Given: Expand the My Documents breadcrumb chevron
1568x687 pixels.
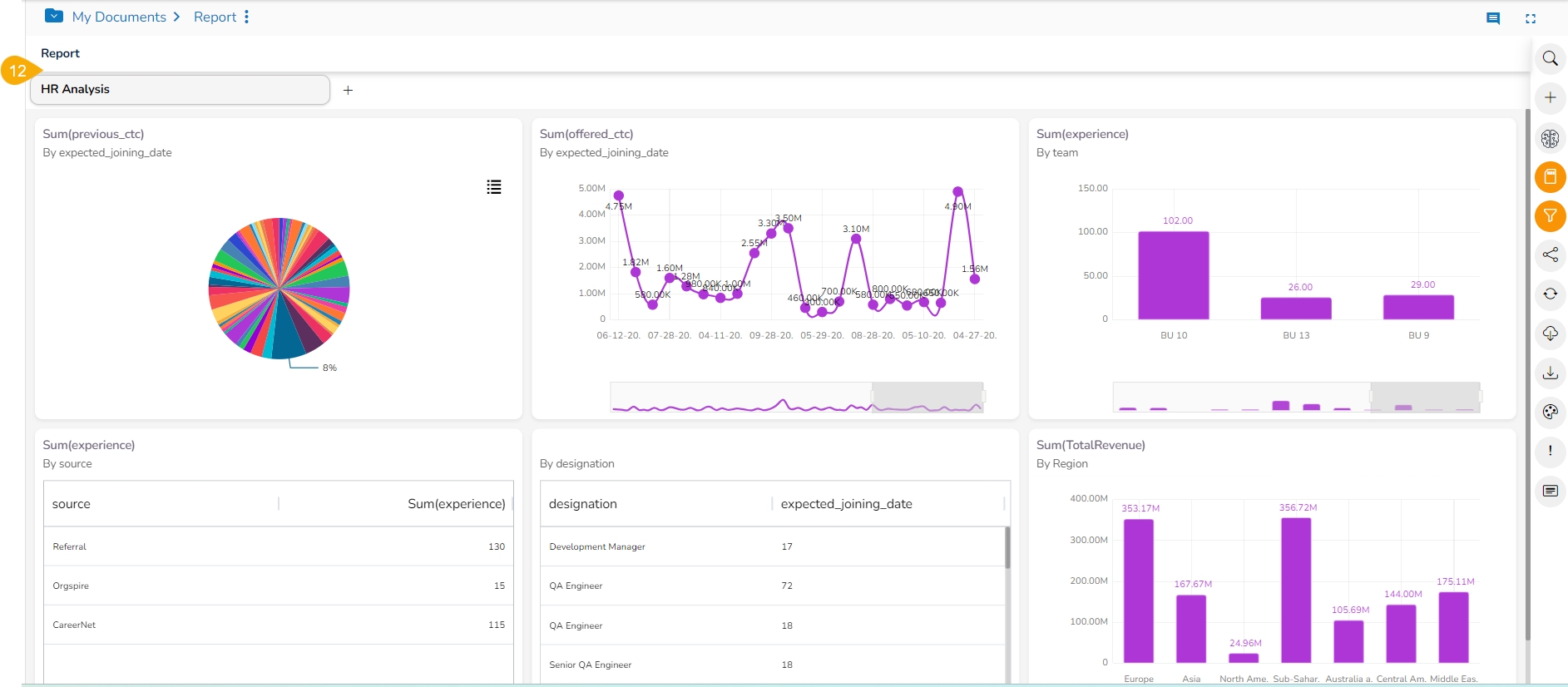Looking at the screenshot, I should [176, 17].
